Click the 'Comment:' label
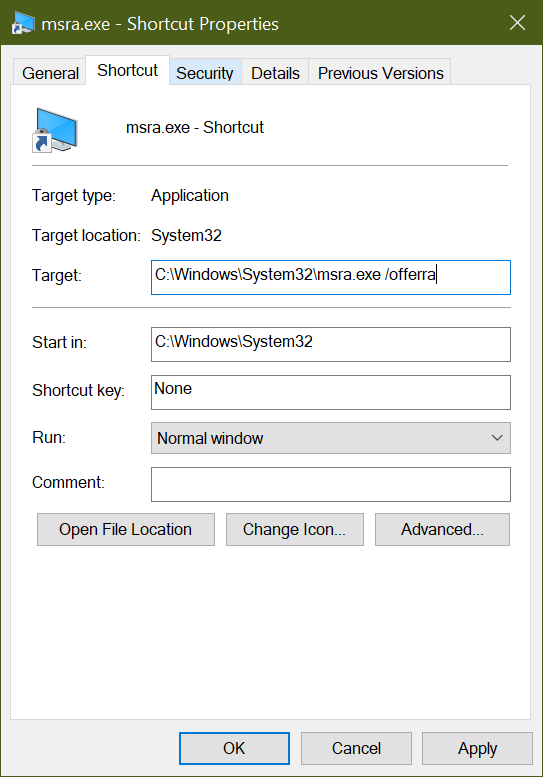 [x=68, y=482]
